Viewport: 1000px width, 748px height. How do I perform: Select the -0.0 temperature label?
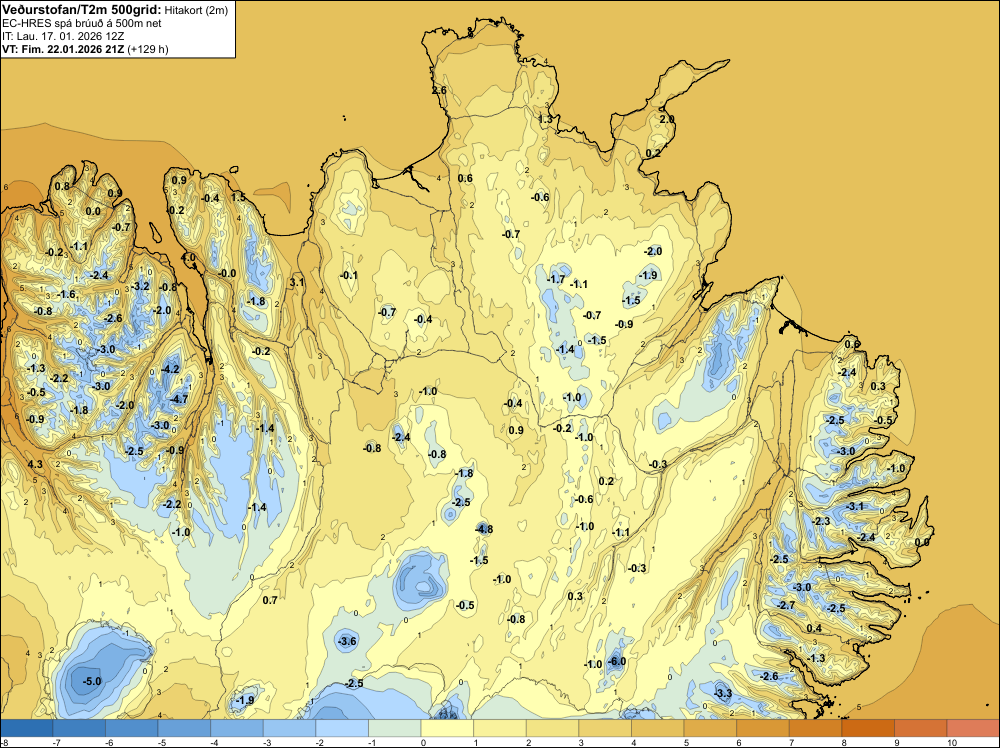[227, 273]
